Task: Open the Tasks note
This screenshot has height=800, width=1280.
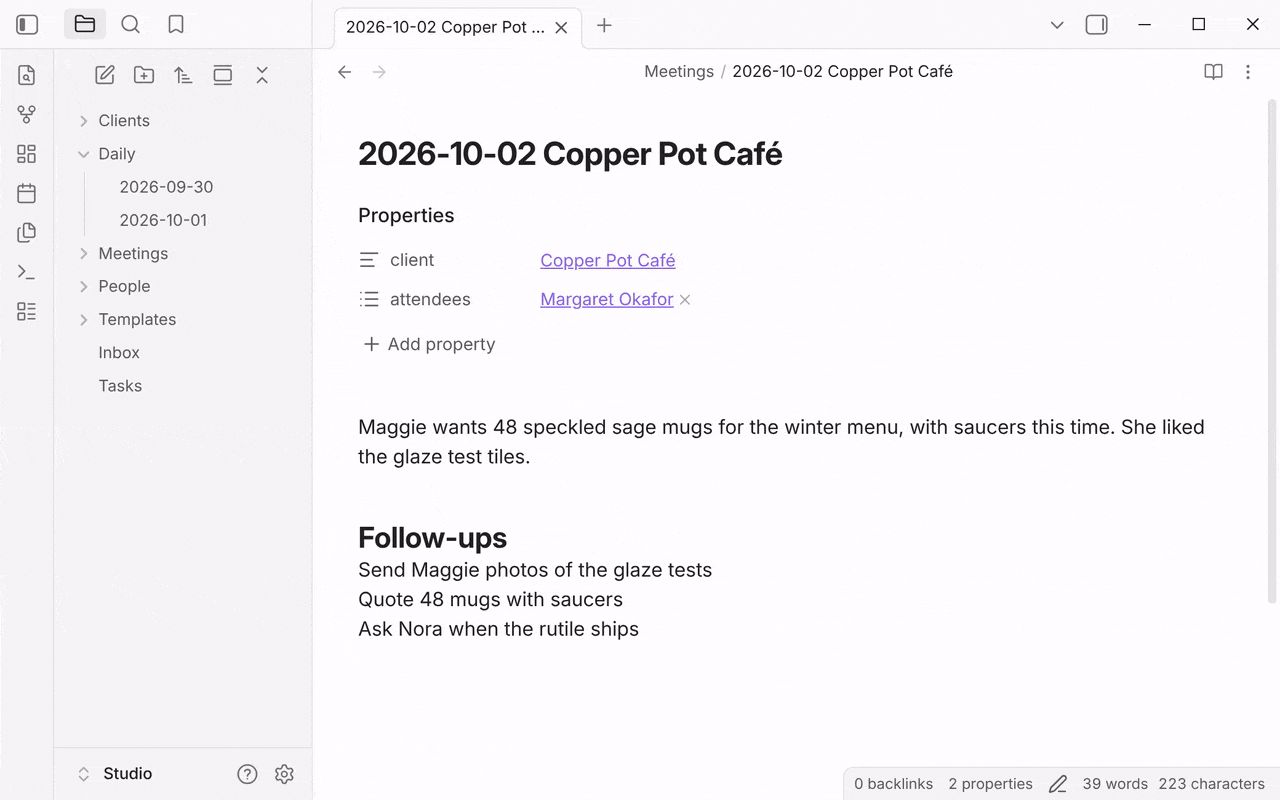Action: click(x=120, y=386)
